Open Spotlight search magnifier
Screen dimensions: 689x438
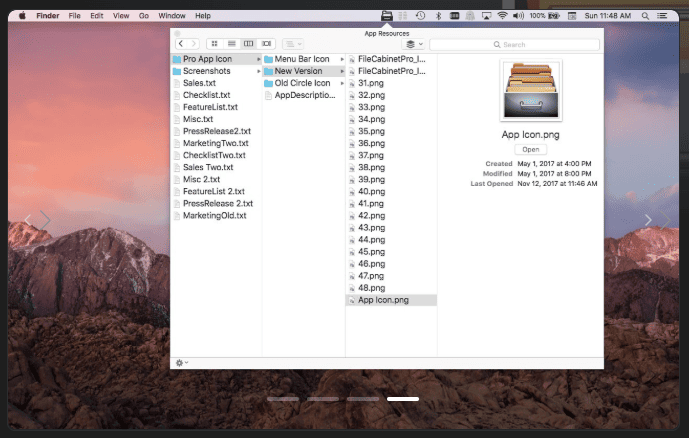tap(645, 16)
